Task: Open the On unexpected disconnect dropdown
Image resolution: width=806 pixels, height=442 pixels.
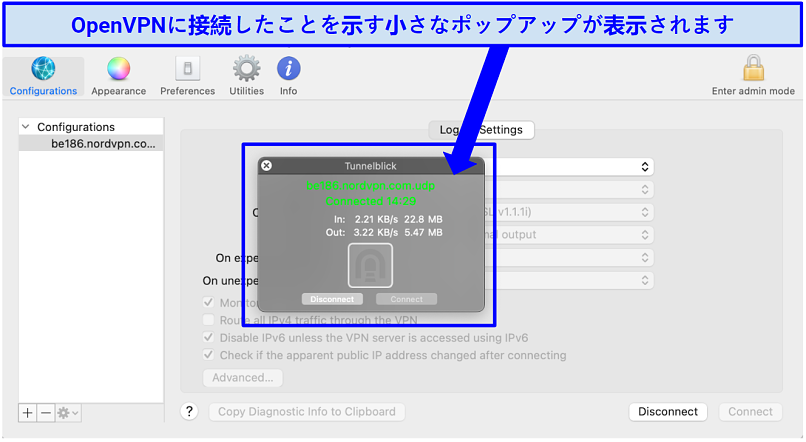Action: (569, 280)
